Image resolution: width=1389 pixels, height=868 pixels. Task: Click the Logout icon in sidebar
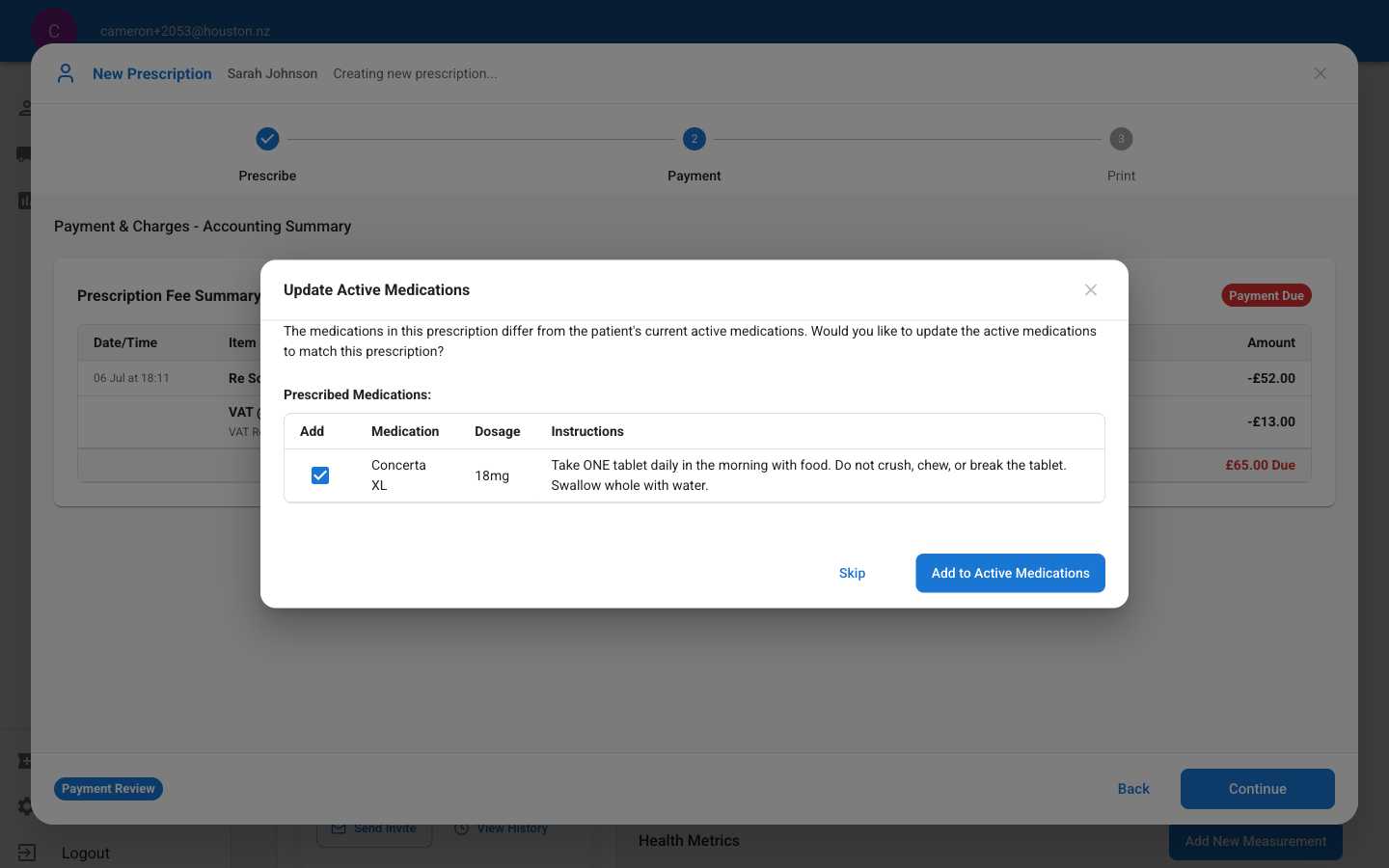coord(26,853)
